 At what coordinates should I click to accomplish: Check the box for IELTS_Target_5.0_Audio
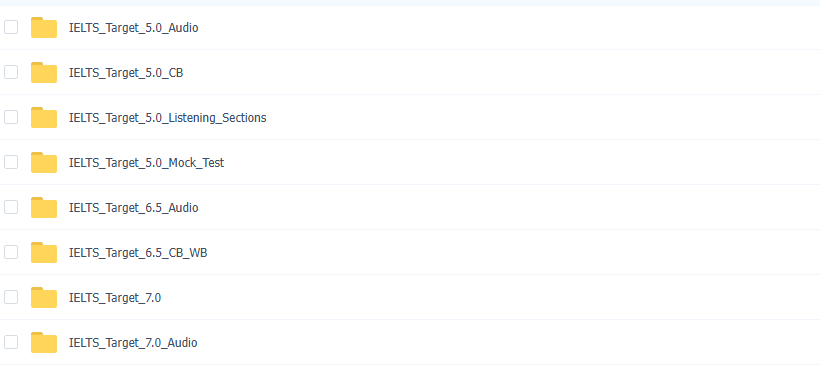11,27
